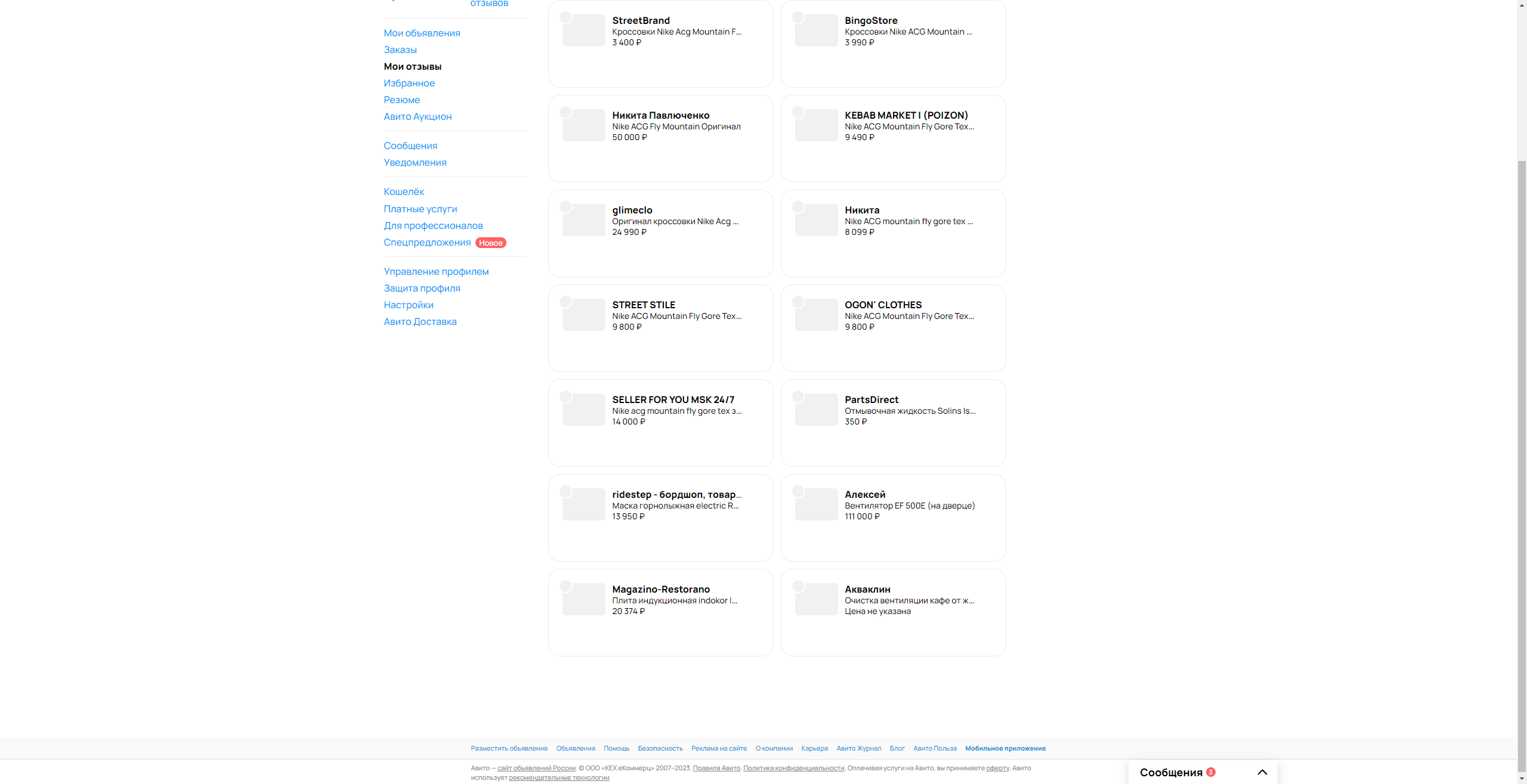Image resolution: width=1527 pixels, height=784 pixels.
Task: Click the Акваклин seller avatar
Action: 798,586
